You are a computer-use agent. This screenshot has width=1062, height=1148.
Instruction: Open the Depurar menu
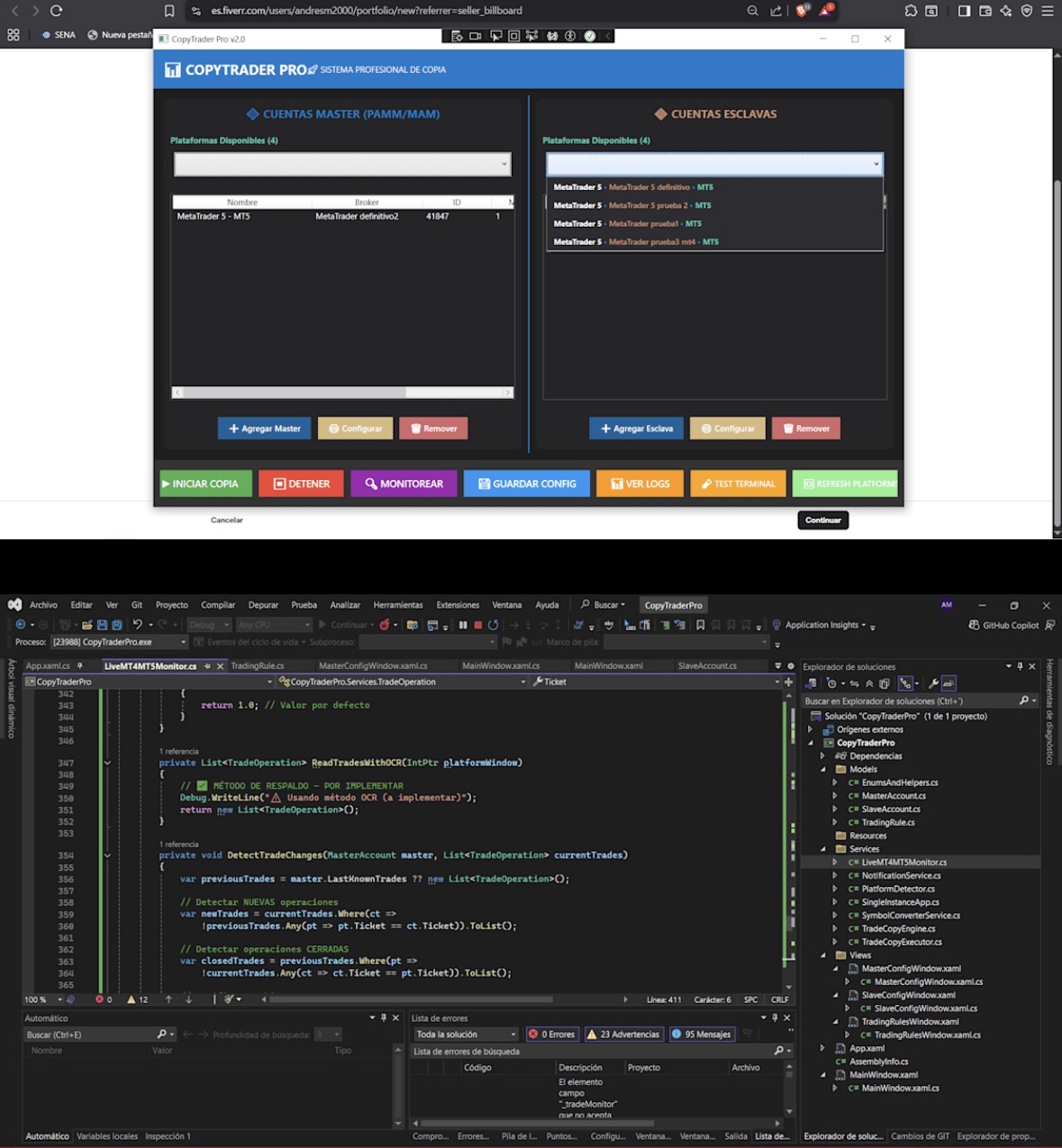pos(263,605)
